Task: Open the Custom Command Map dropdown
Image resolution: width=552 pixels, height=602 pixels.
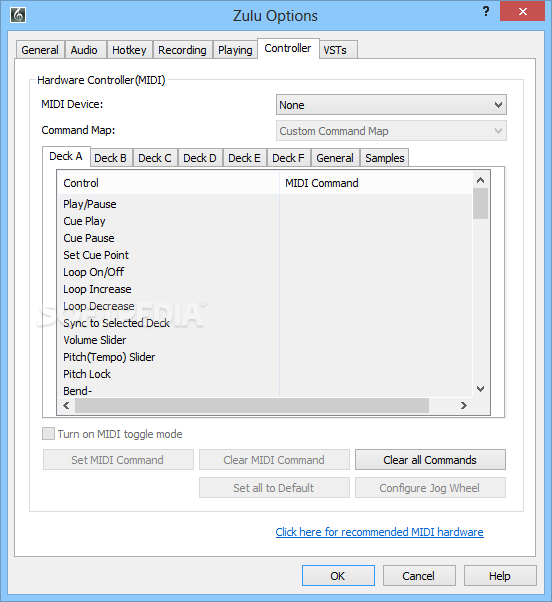Action: click(x=391, y=131)
